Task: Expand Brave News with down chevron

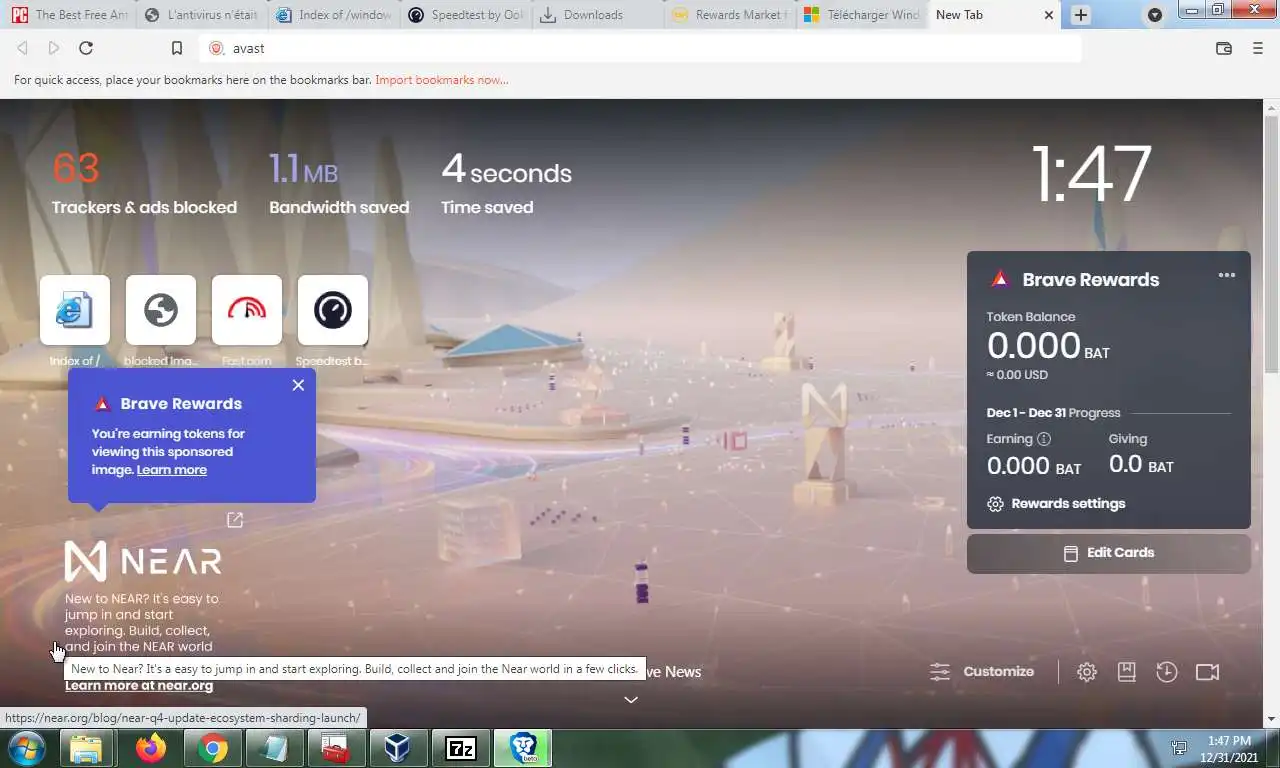Action: pyautogui.click(x=631, y=700)
